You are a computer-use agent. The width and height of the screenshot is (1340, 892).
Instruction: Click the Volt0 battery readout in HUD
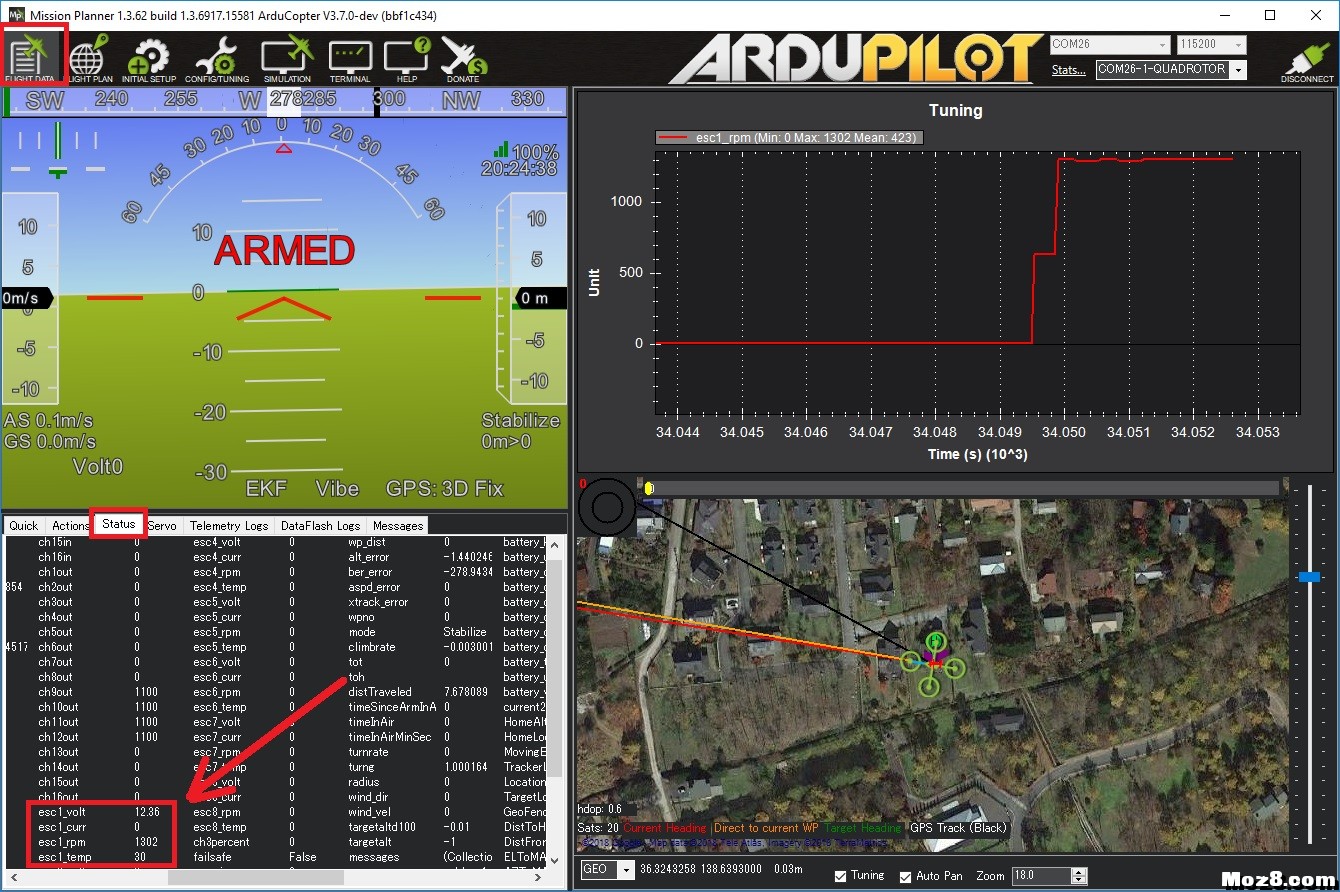click(x=97, y=466)
